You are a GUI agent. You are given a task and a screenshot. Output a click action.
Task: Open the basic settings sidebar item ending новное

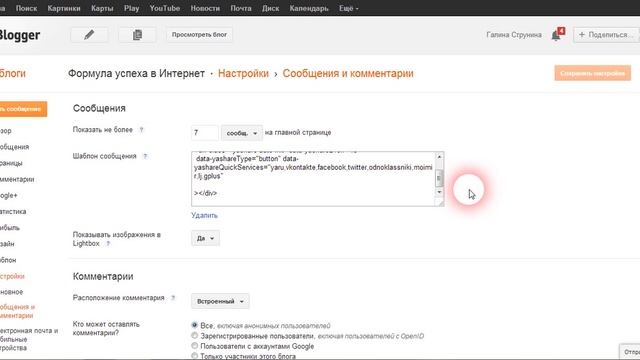click(x=11, y=292)
